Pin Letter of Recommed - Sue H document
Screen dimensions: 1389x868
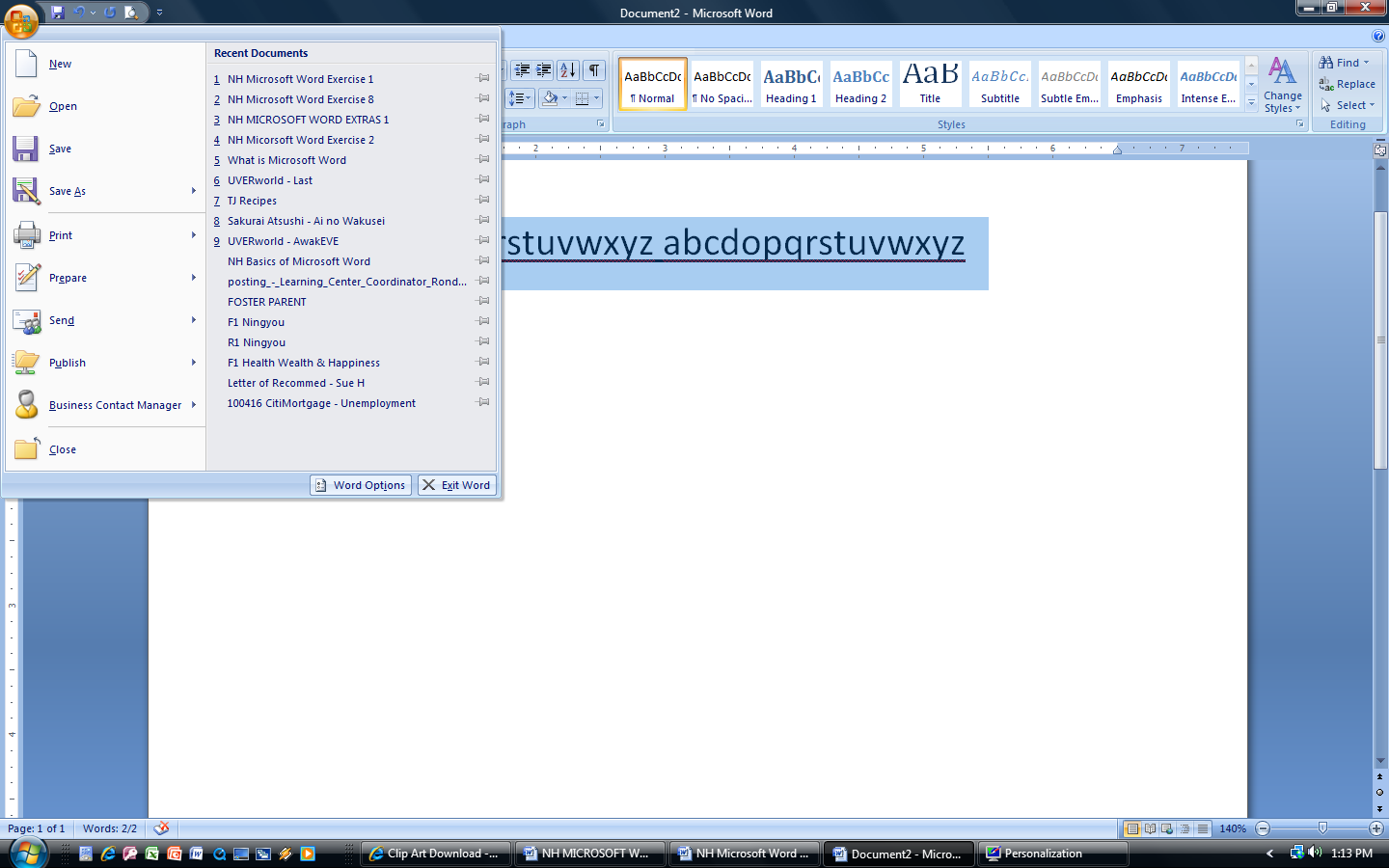tap(483, 382)
